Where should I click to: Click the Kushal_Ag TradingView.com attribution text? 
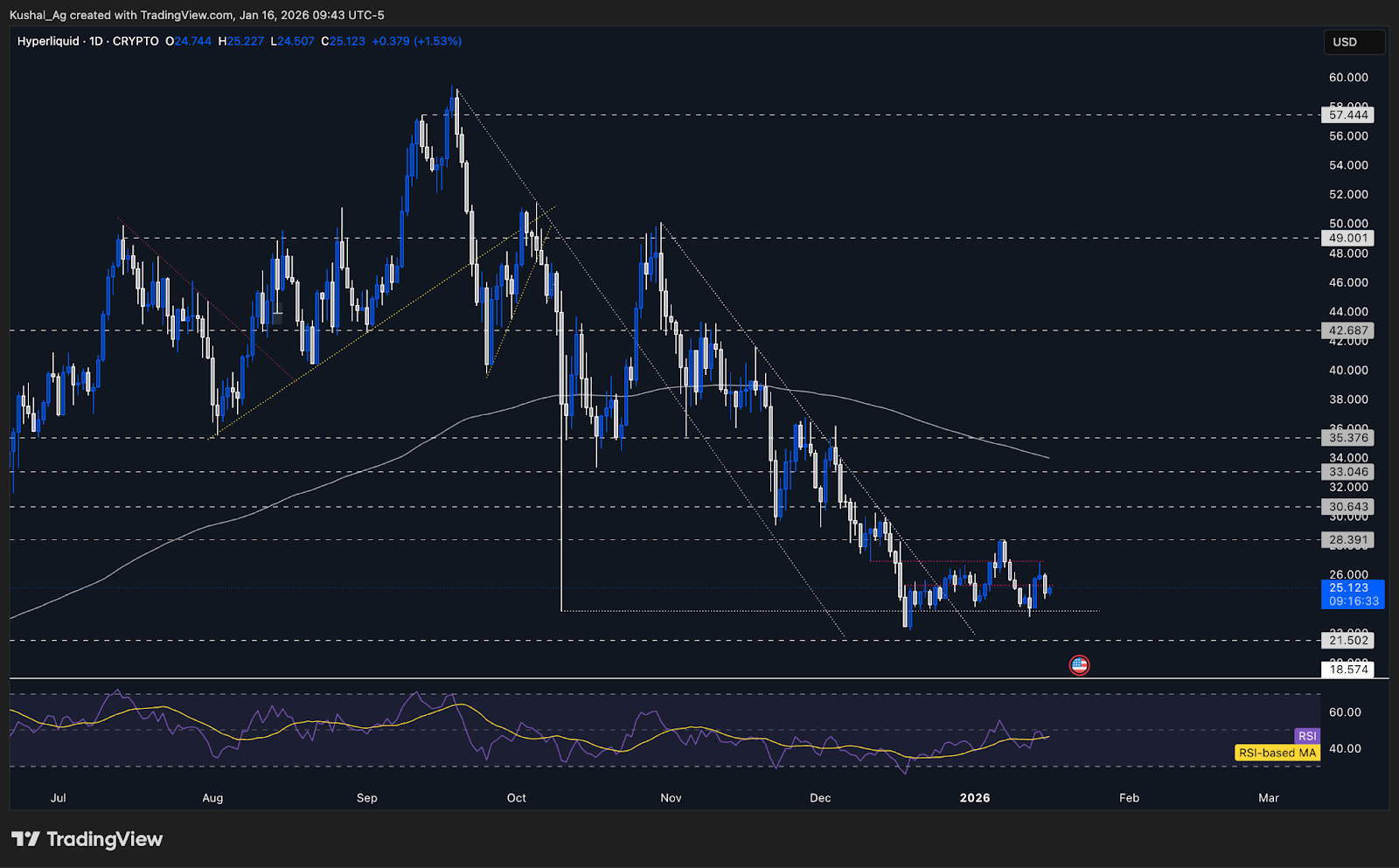tap(197, 15)
